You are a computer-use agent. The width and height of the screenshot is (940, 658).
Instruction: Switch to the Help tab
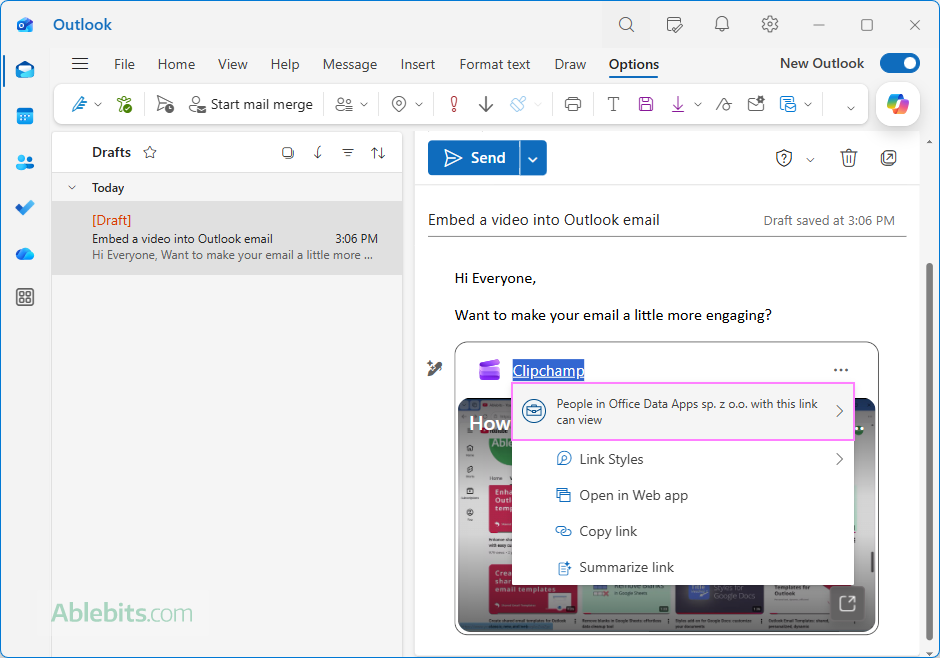285,64
